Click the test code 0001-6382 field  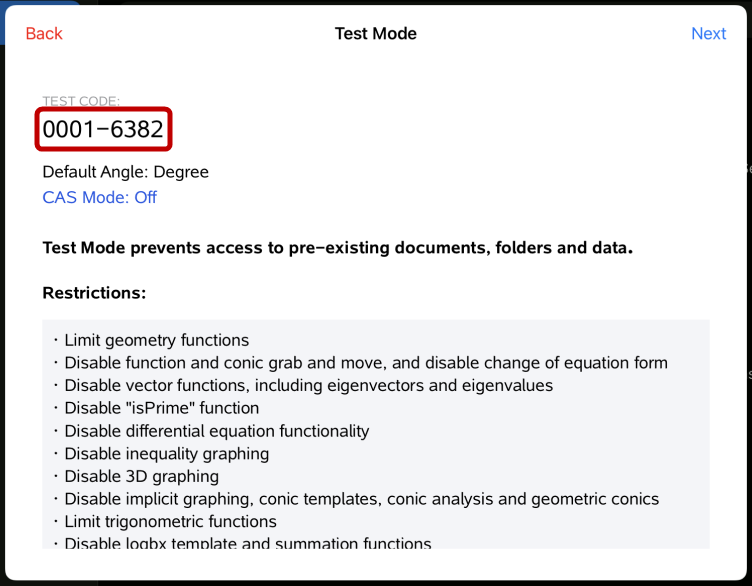pyautogui.click(x=103, y=129)
